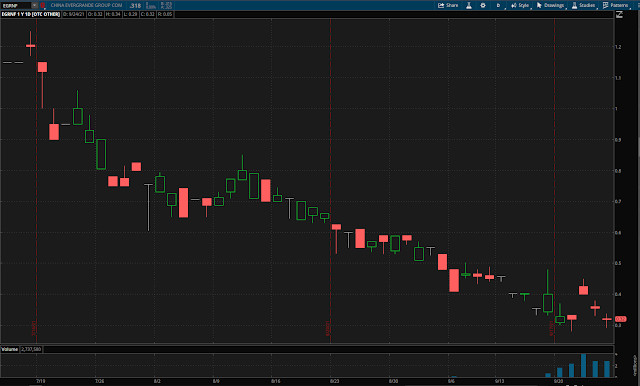Click the Share chart icon button

click(x=448, y=5)
